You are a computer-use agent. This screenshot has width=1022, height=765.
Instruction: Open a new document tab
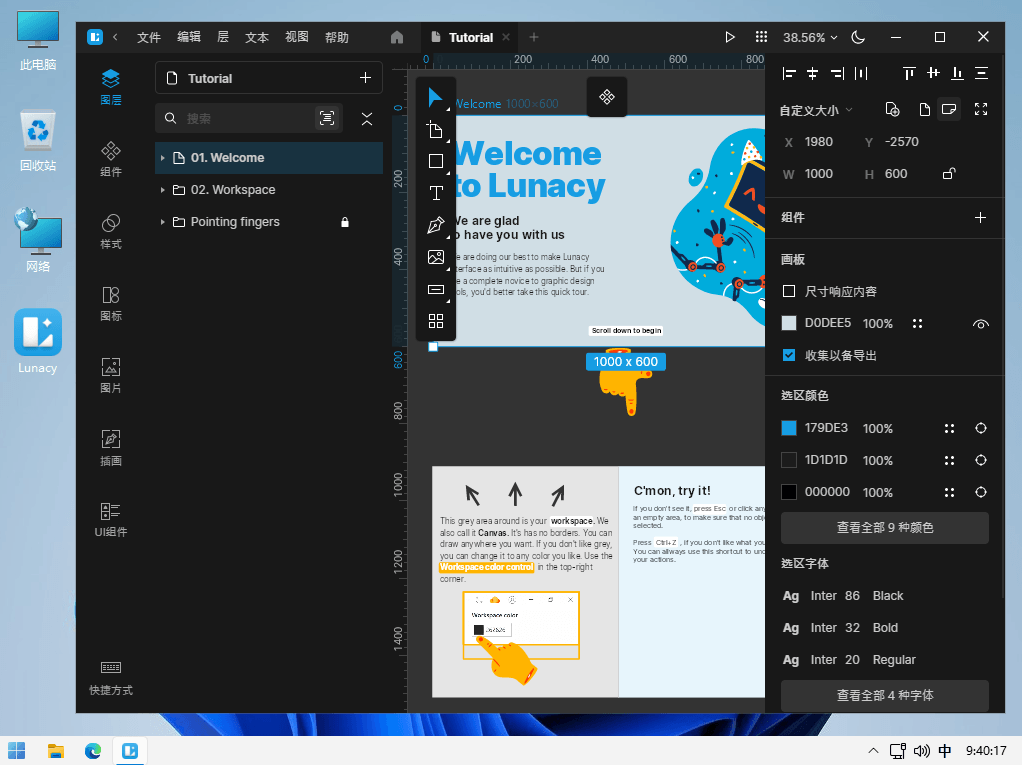[x=534, y=37]
